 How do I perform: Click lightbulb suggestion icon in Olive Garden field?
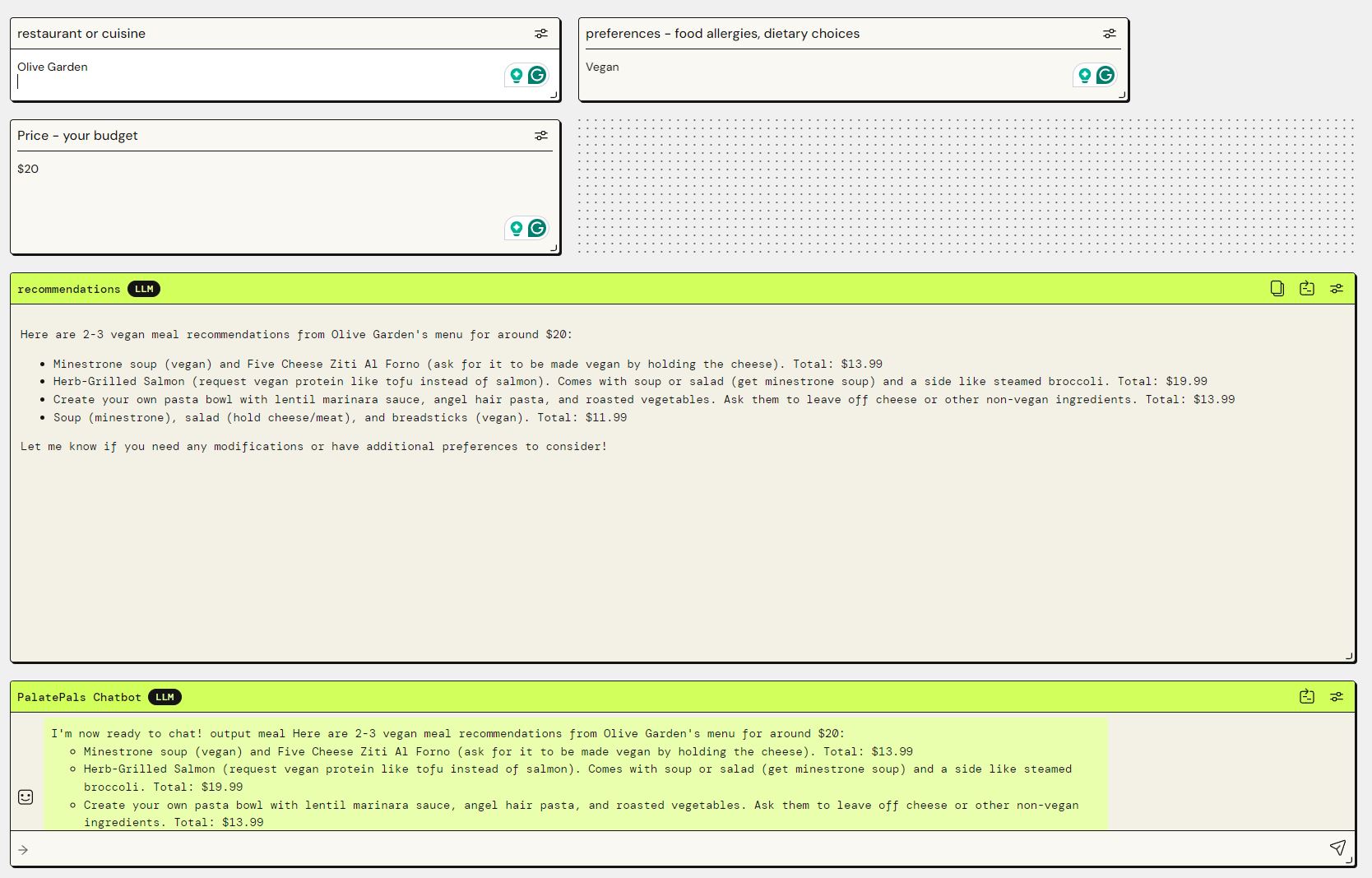coord(516,76)
